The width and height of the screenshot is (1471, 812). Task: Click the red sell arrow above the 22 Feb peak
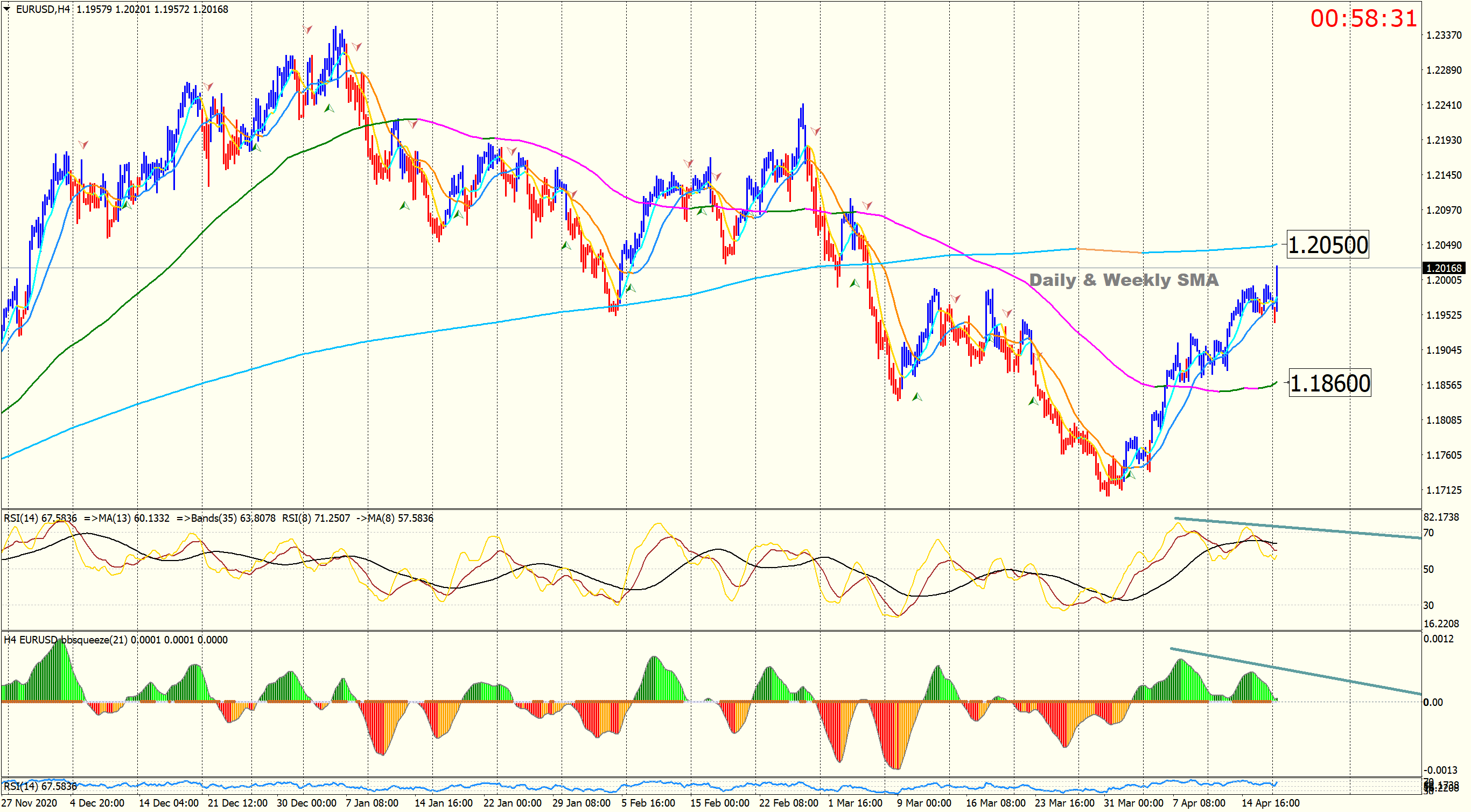[x=815, y=131]
